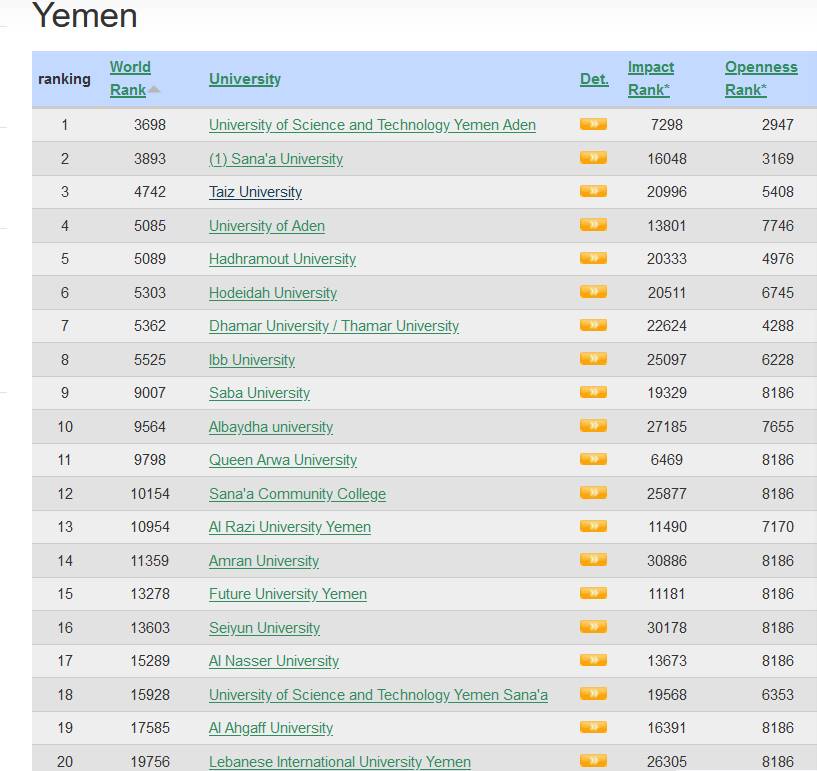Screen dimensions: 817x771
Task: Open the Future University Yemen link
Action: [288, 594]
